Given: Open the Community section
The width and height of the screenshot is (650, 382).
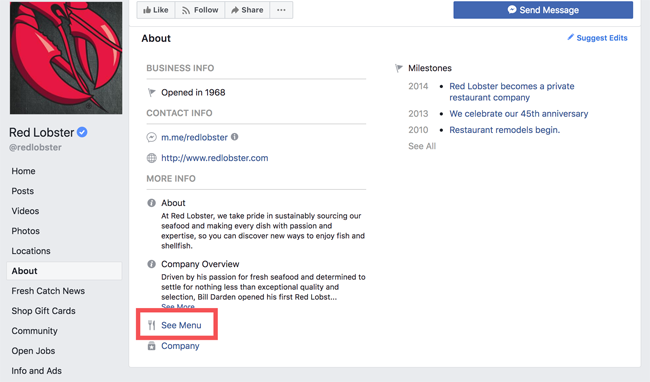Looking at the screenshot, I should coord(34,331).
